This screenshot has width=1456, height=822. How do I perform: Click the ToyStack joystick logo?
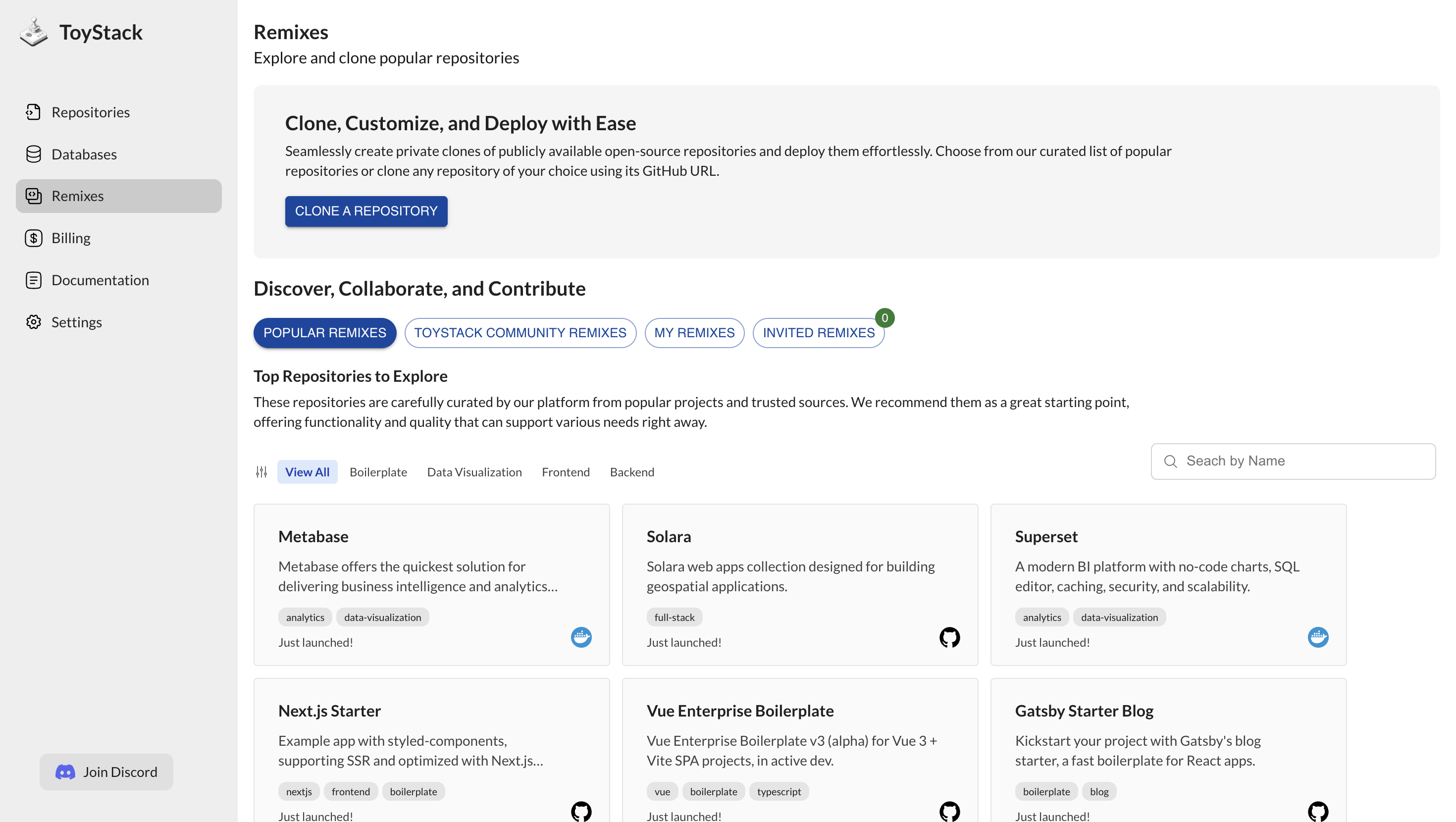click(x=34, y=32)
